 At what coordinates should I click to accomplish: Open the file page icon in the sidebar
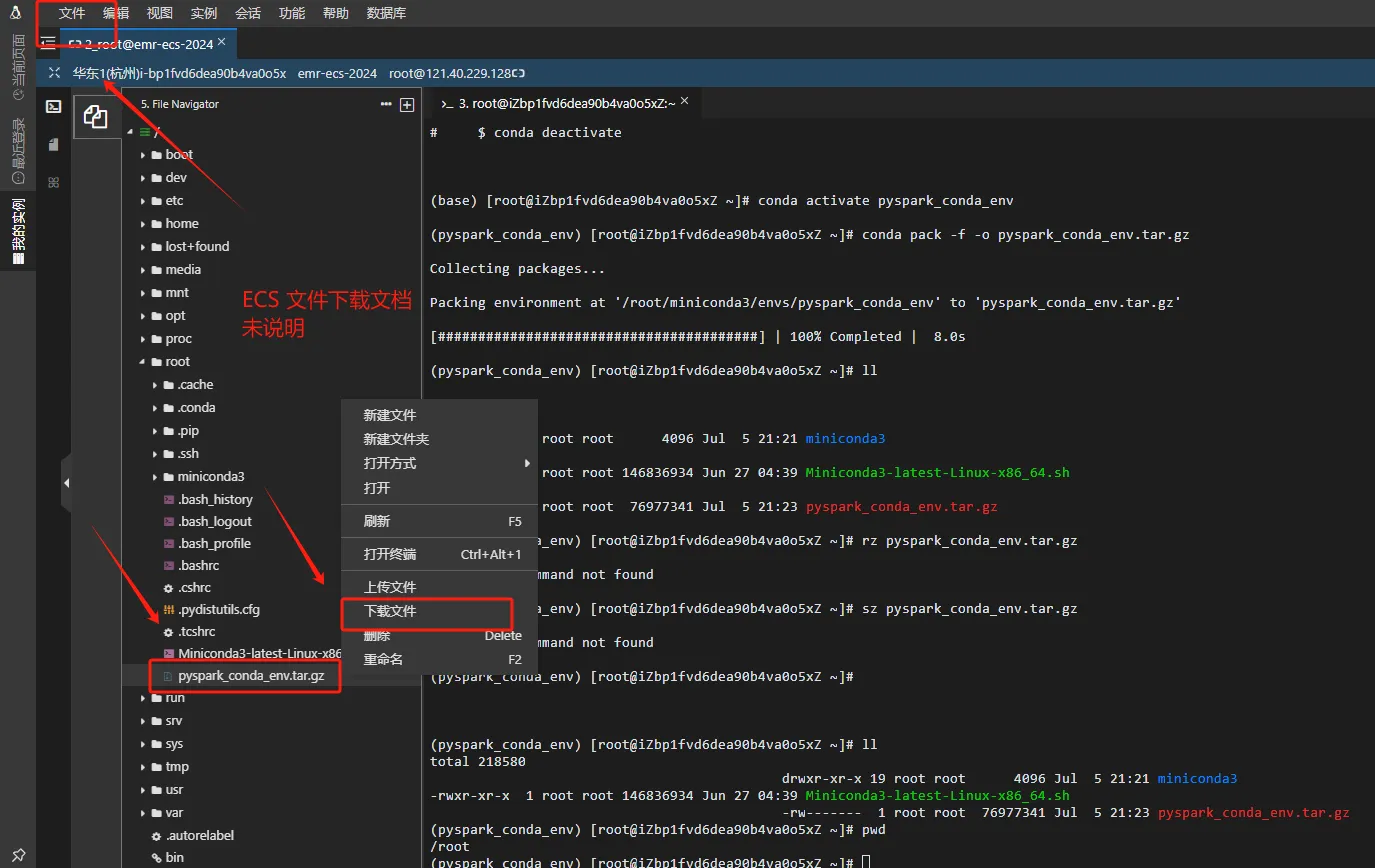coord(54,145)
